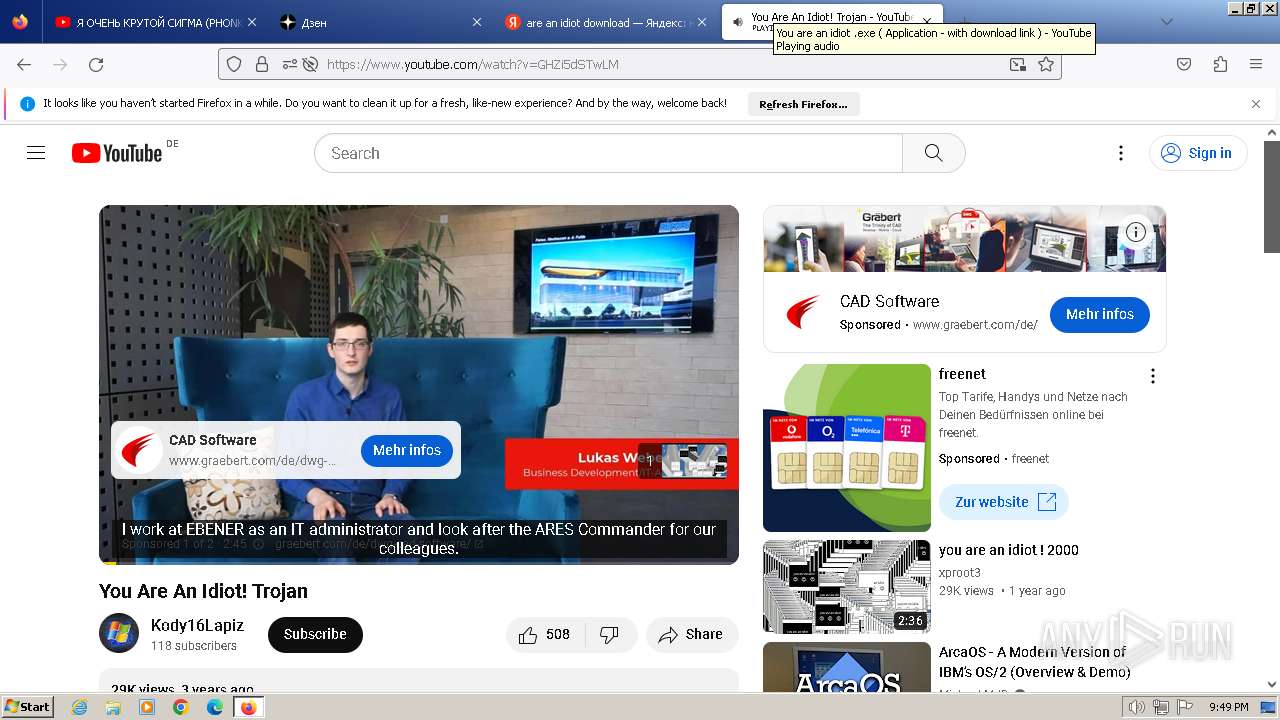Mute the playing YouTube tab audio icon
Viewport: 1280px width, 720px height.
click(738, 21)
